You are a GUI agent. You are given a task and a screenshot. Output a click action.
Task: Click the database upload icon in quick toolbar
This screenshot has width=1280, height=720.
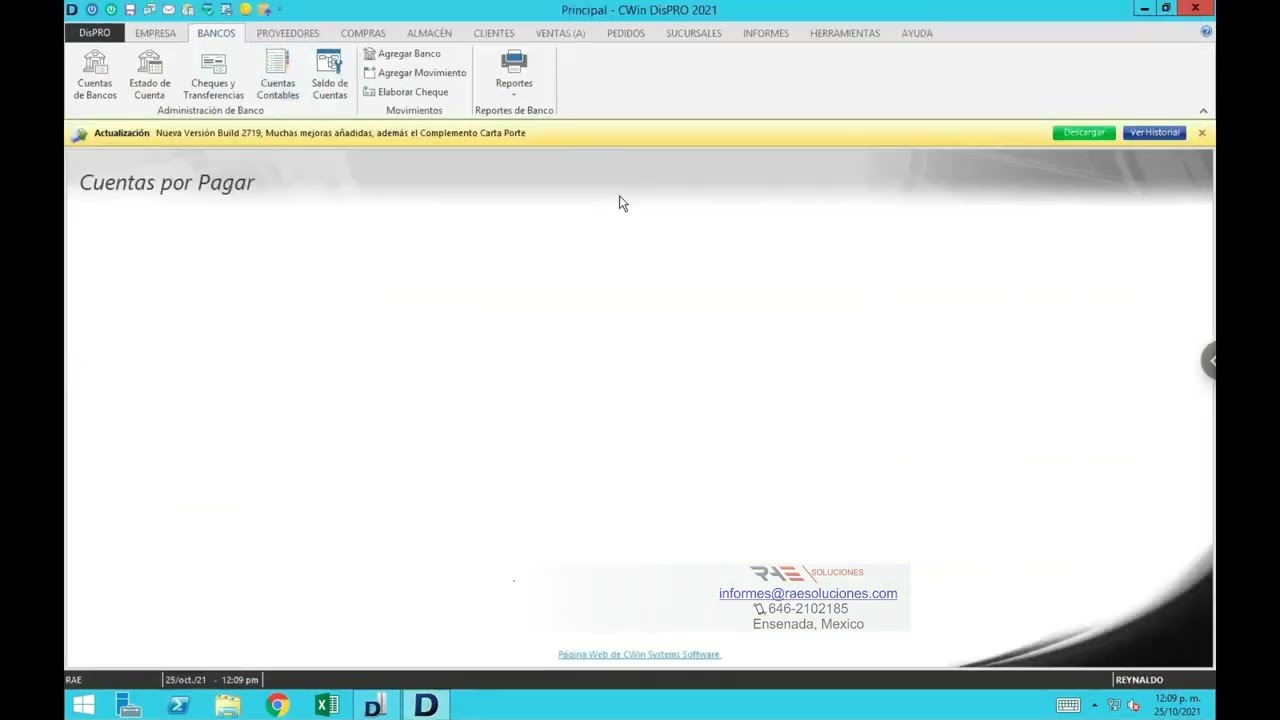pos(265,10)
